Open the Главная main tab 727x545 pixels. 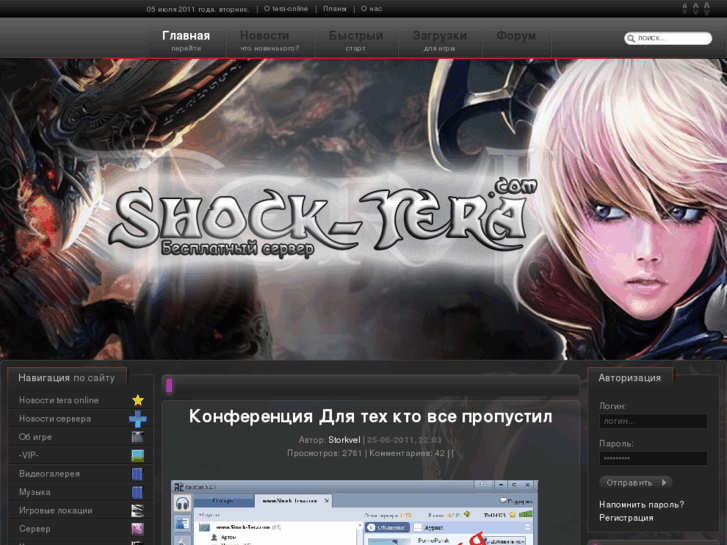186,41
